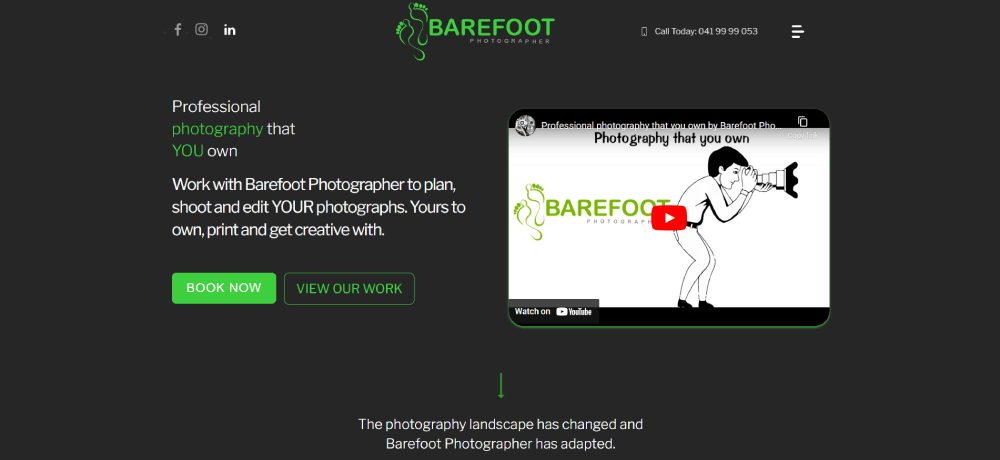Click the BOOK NOW button
1000x460 pixels.
(x=224, y=288)
